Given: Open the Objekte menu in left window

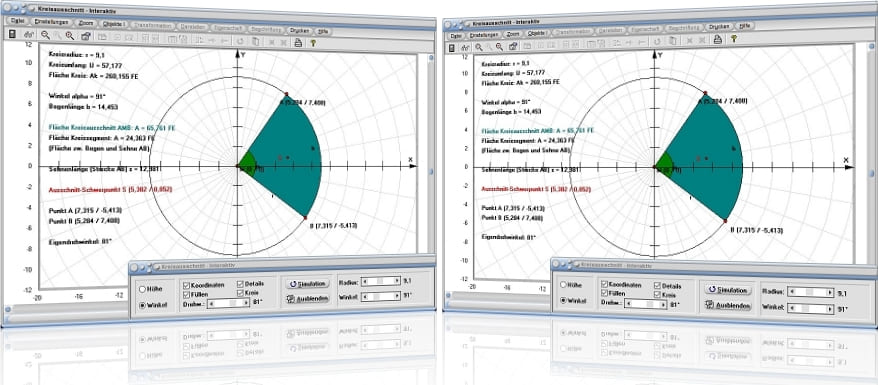Looking at the screenshot, I should (114, 24).
